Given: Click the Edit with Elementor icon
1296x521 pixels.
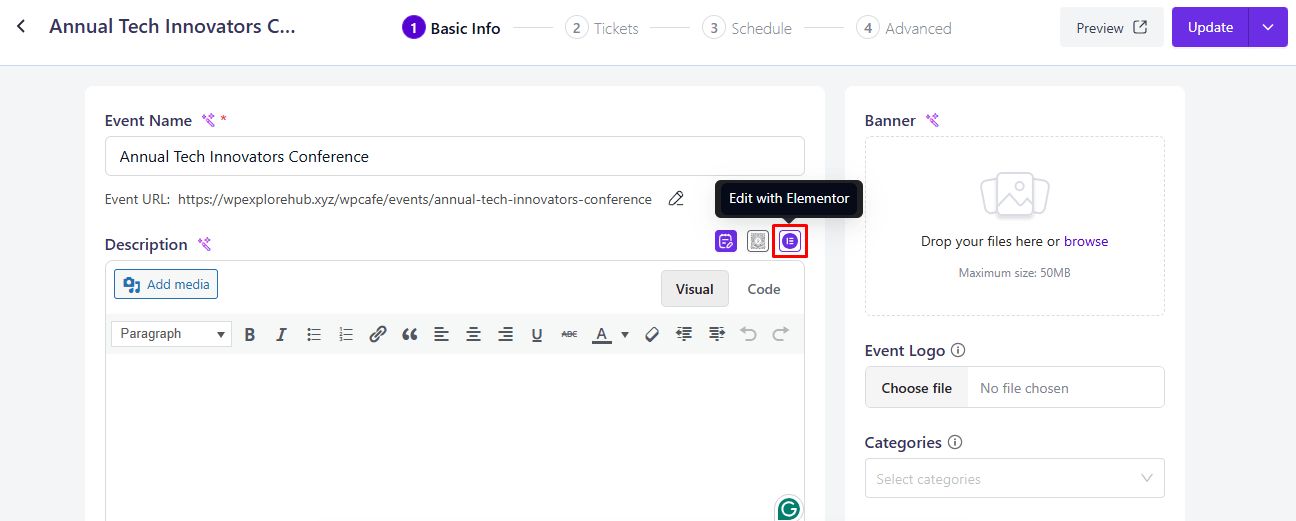Looking at the screenshot, I should [790, 241].
